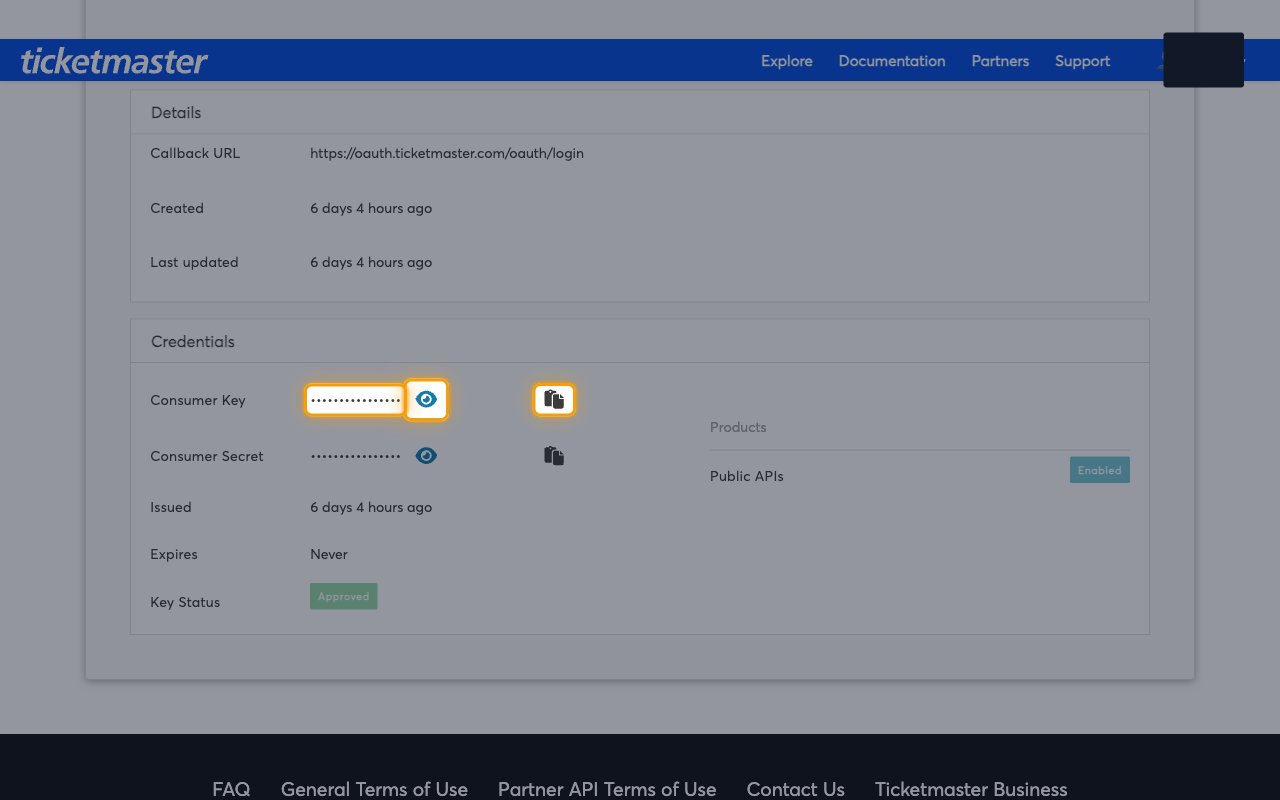1280x800 pixels.
Task: Open the Explore menu
Action: (x=786, y=61)
